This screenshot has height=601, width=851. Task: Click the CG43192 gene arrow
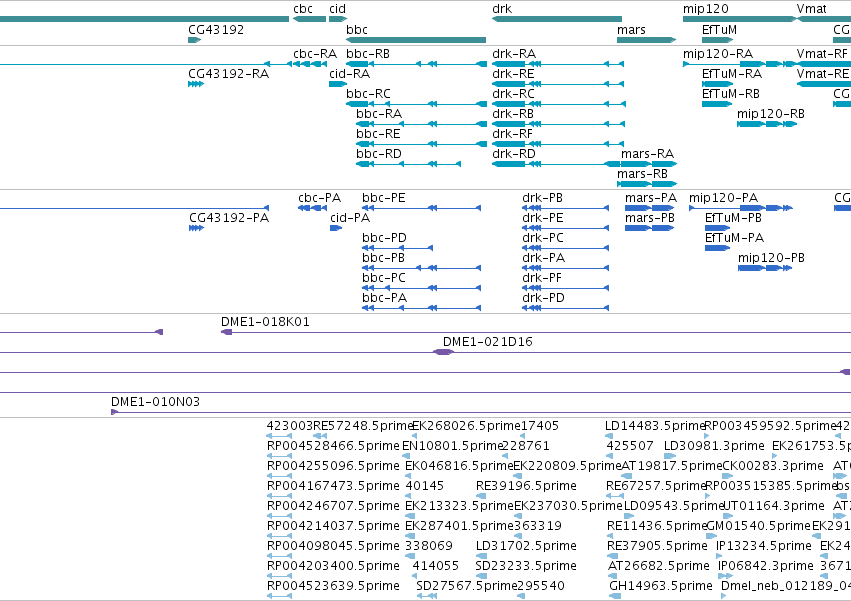click(194, 40)
